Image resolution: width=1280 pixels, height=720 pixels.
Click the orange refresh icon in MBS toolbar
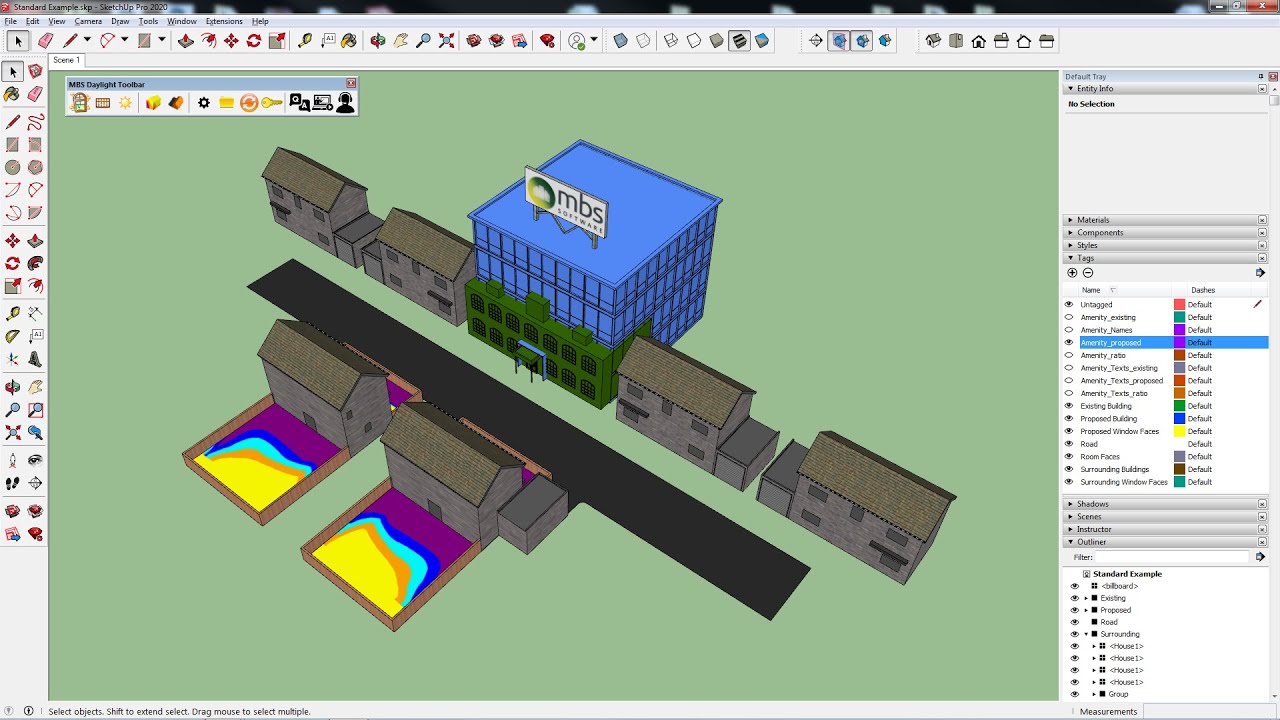click(249, 103)
